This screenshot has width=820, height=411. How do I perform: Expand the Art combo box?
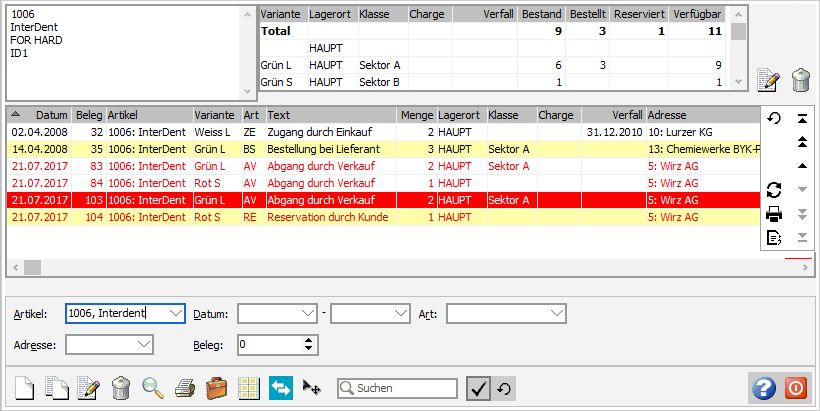[x=557, y=314]
